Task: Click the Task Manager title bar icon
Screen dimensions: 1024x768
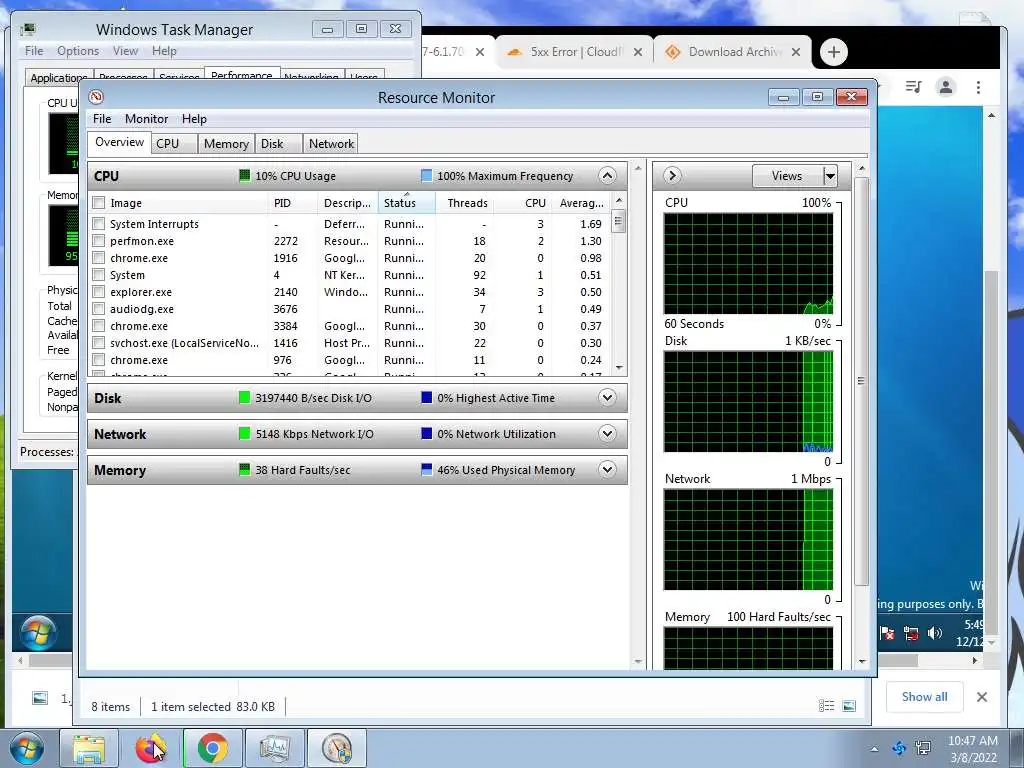Action: click(x=28, y=29)
